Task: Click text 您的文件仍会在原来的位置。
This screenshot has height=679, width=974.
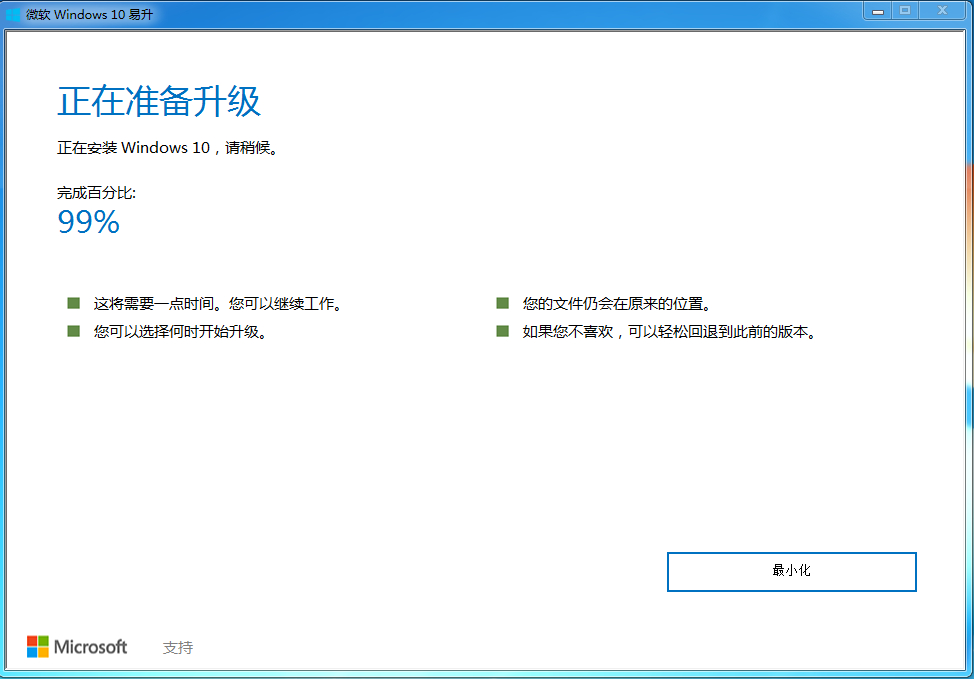Action: click(616, 304)
